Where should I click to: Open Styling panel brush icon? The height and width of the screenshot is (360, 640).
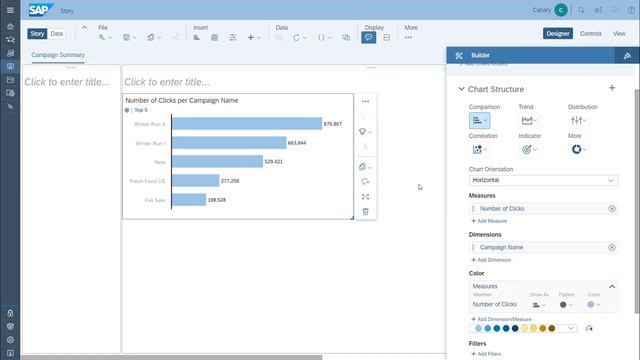coord(627,56)
